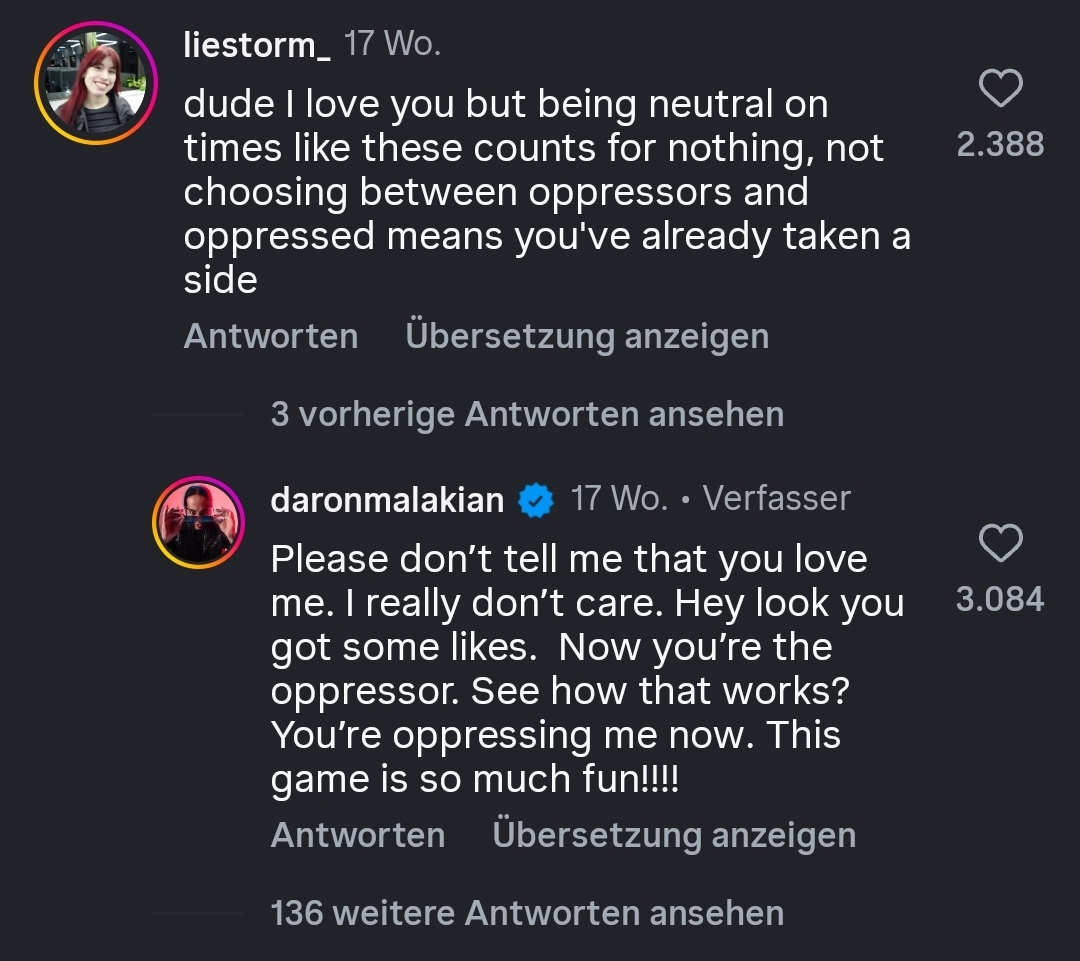The image size is (1080, 961).
Task: Like daronmalakian's reply with the heart icon
Action: 999,544
